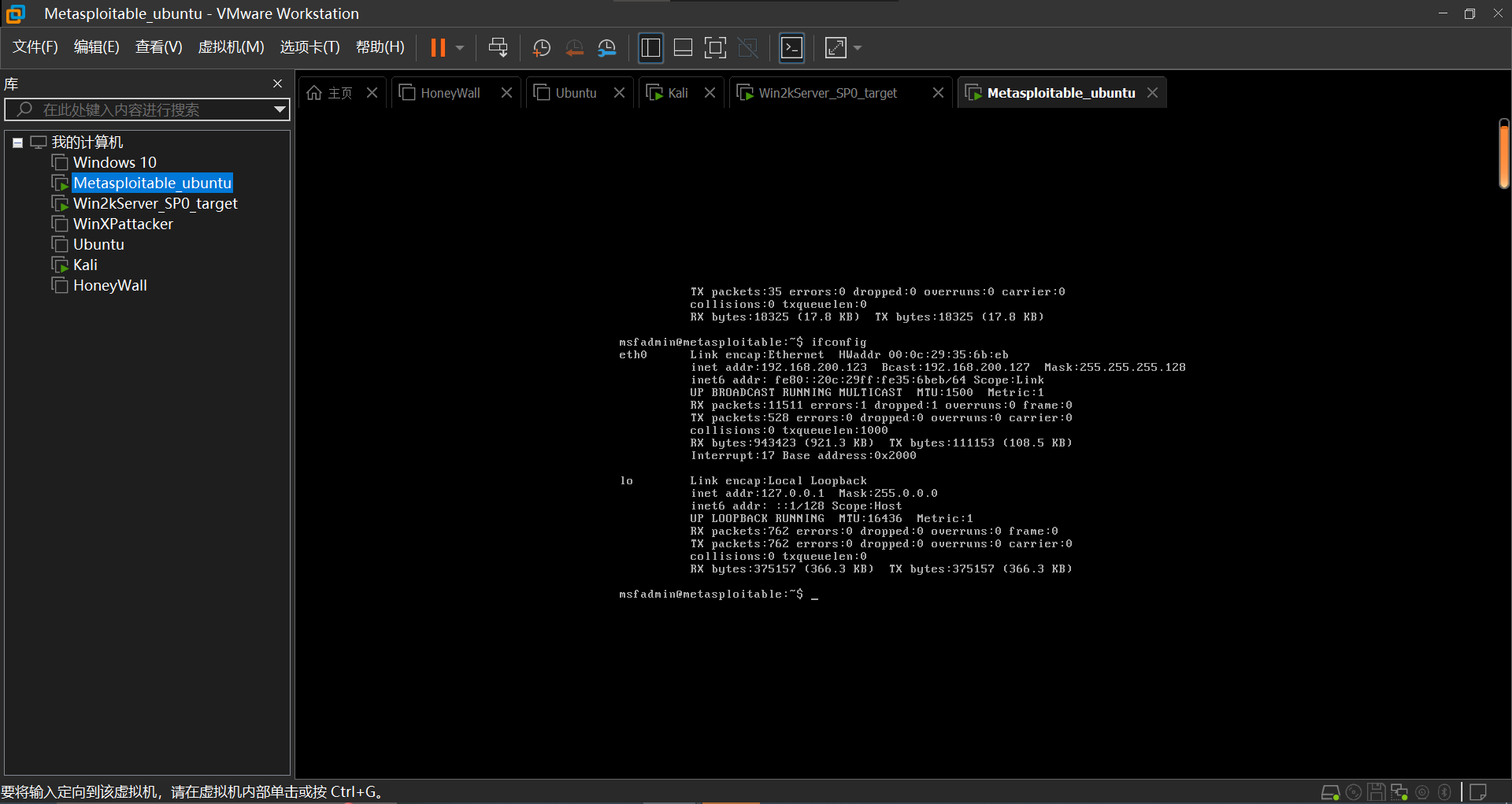
Task: Click the Bluetooth device status icon
Action: (x=1444, y=792)
